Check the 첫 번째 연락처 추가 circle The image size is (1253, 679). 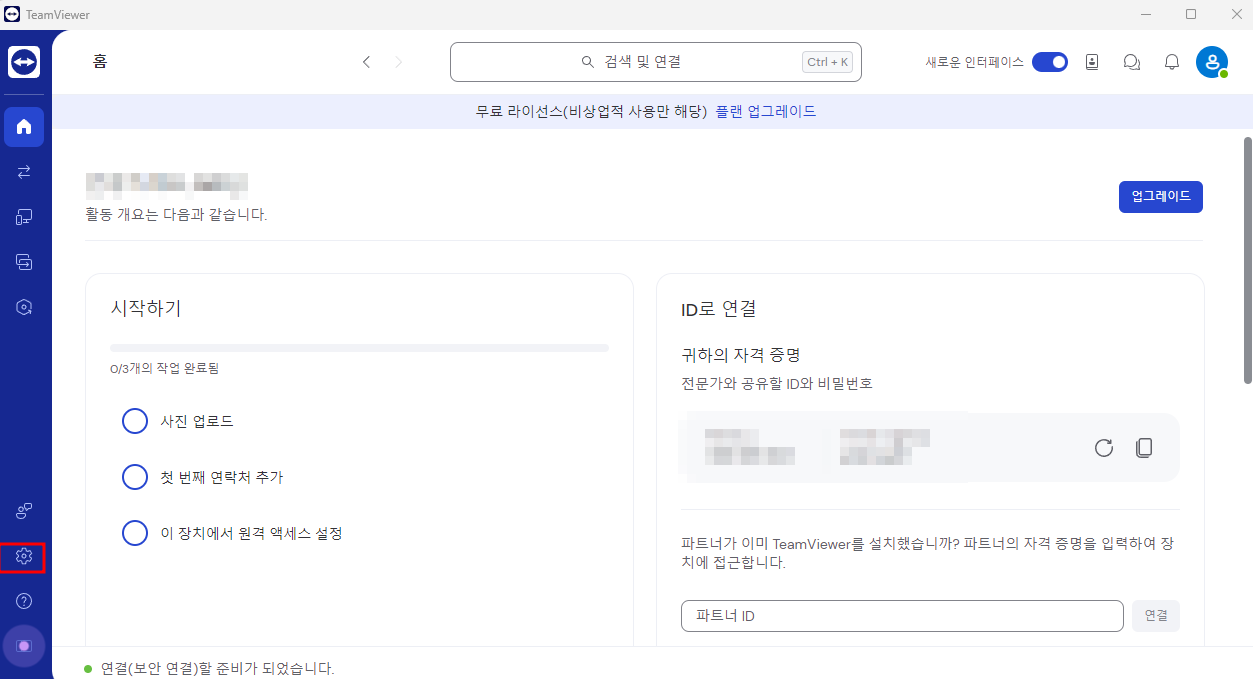(x=135, y=477)
